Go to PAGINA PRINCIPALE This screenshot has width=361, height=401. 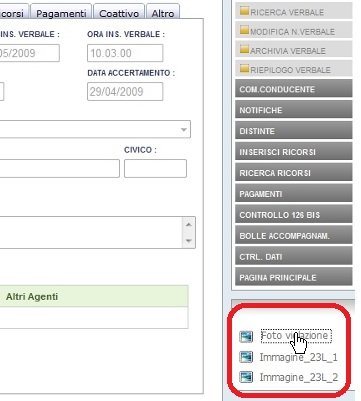coord(293,277)
